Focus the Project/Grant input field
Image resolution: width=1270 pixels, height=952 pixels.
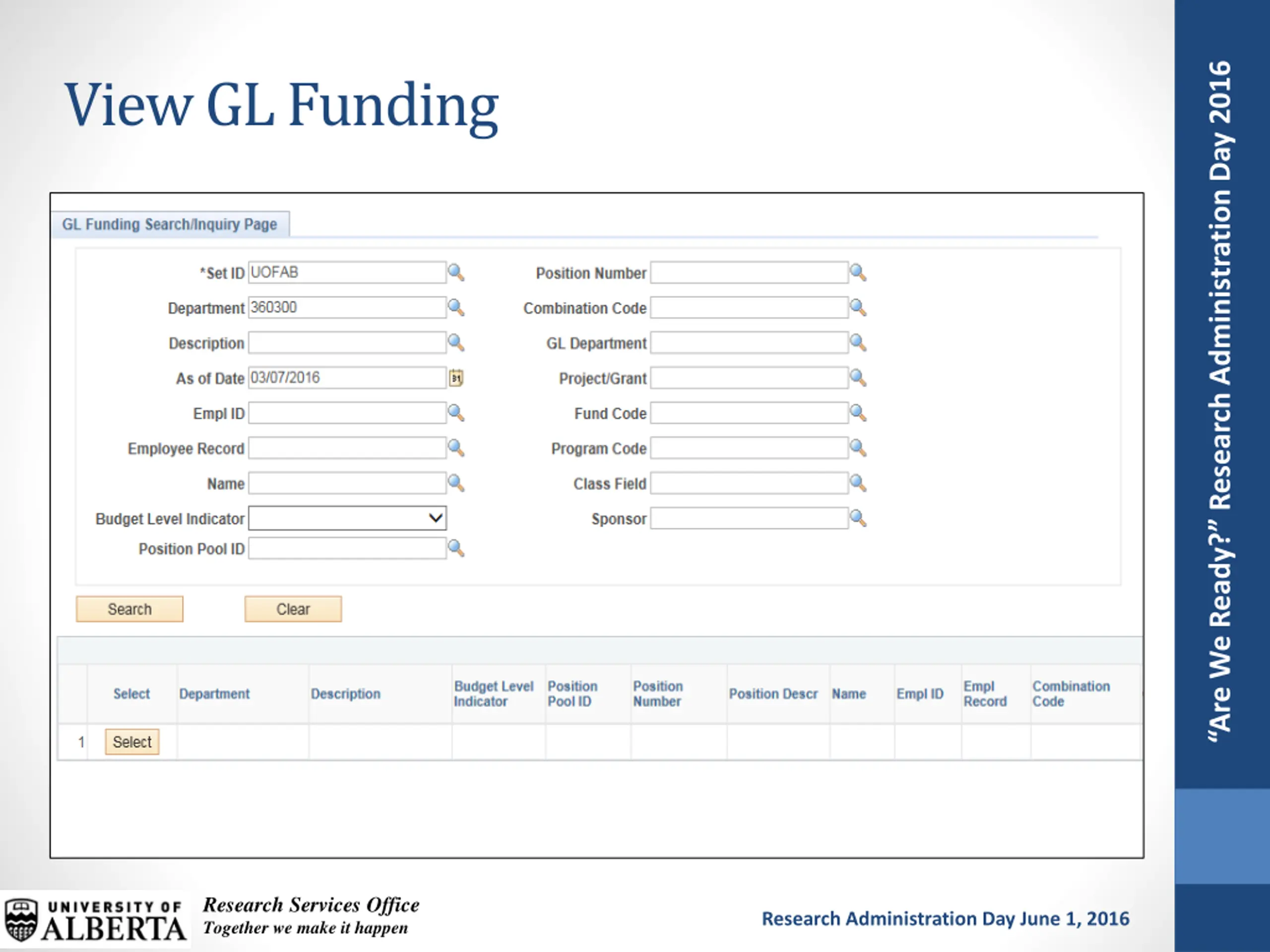click(x=749, y=378)
